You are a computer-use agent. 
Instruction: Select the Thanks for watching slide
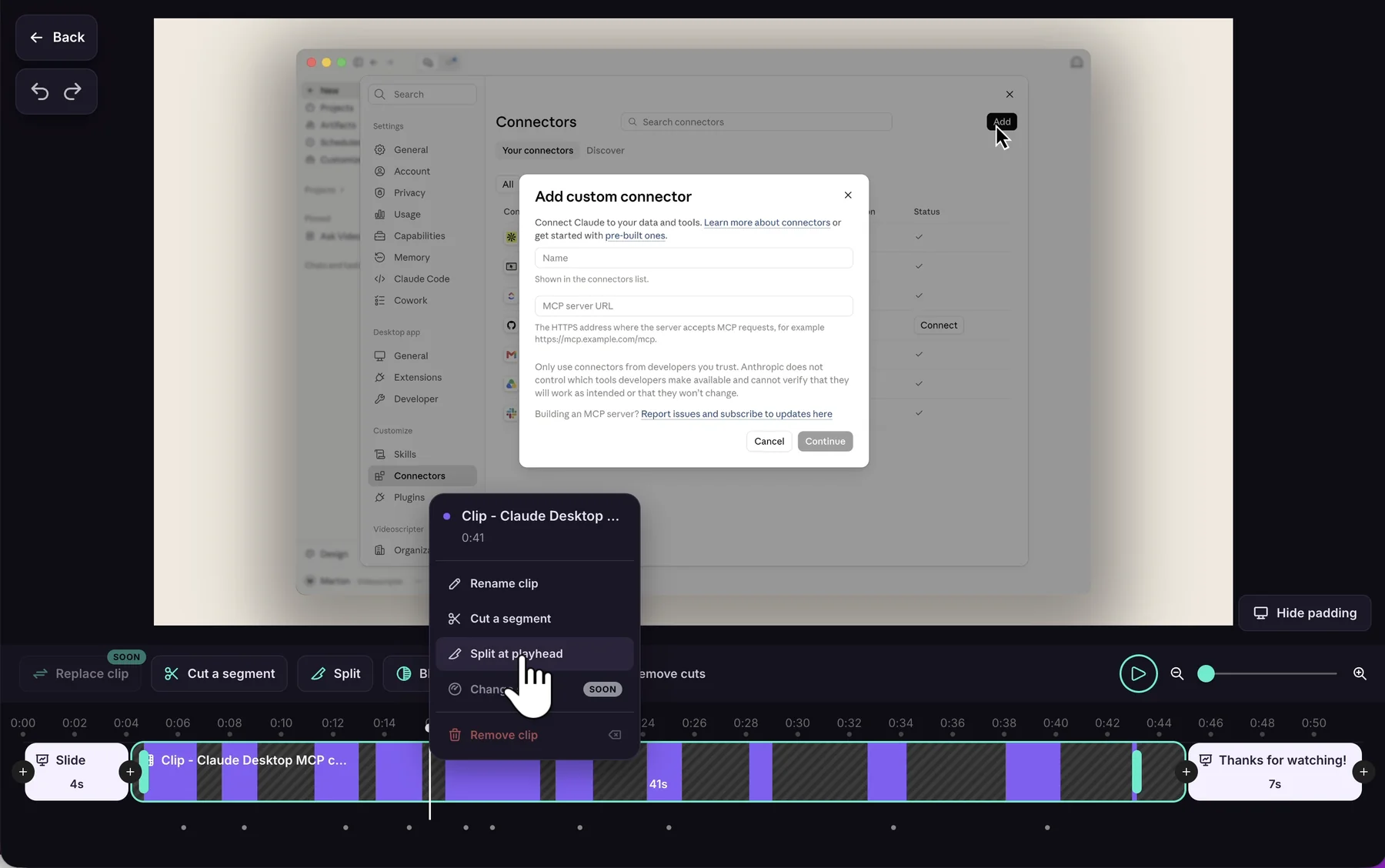tap(1274, 771)
